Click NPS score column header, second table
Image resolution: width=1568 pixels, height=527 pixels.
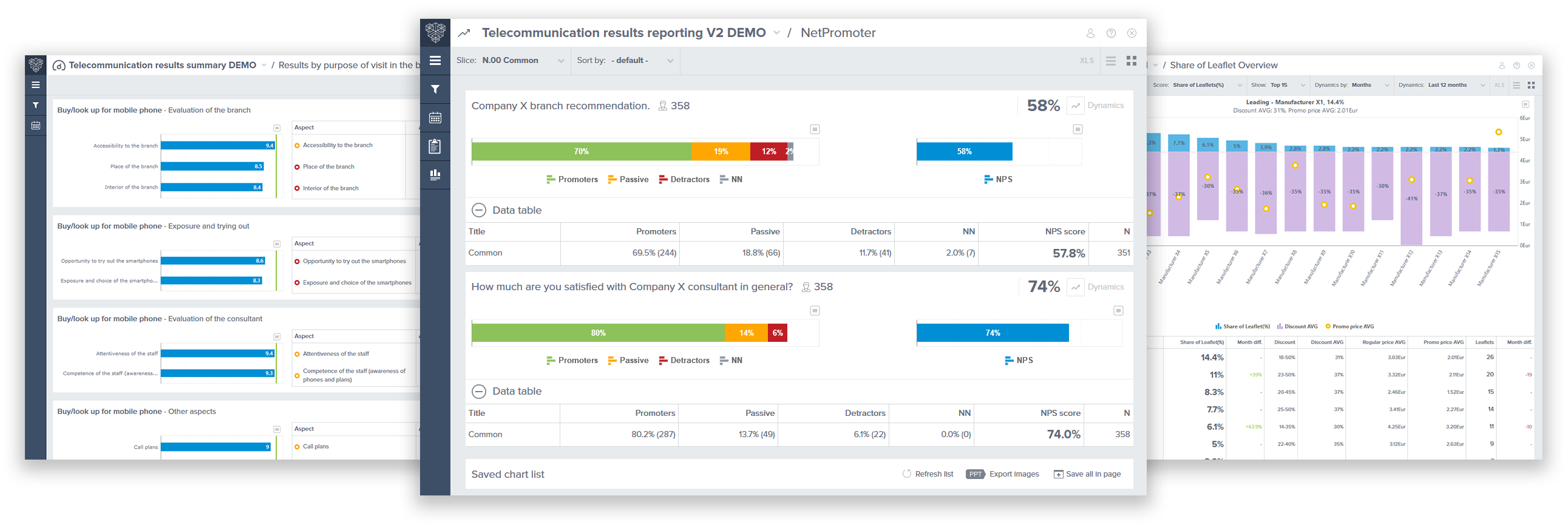(x=1060, y=413)
